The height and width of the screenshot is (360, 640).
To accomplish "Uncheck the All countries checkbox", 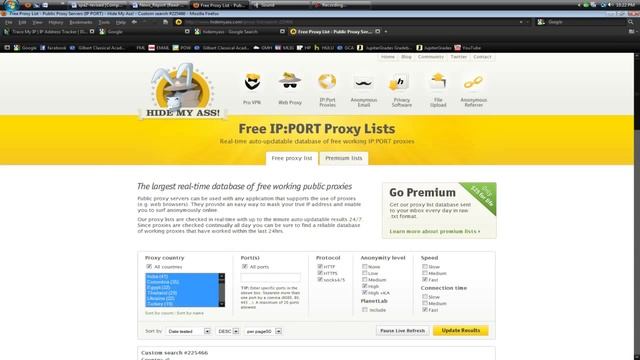I will click(x=149, y=267).
